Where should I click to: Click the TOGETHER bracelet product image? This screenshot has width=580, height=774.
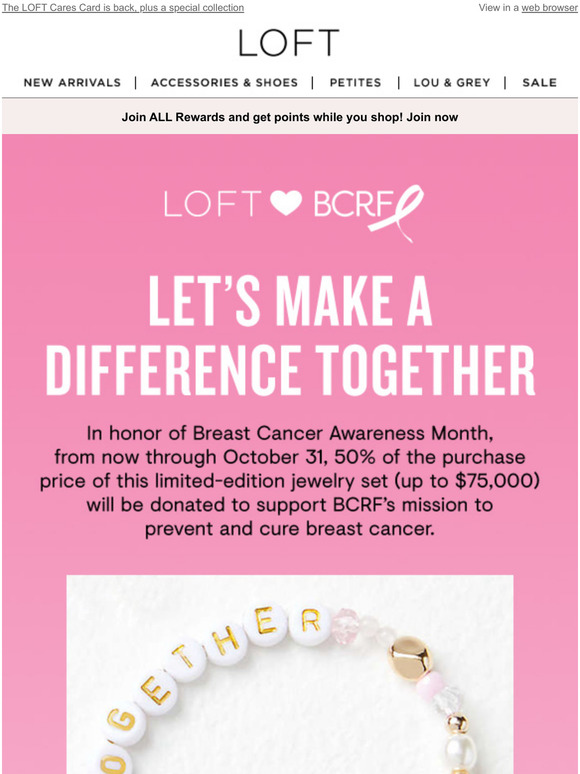[290, 674]
